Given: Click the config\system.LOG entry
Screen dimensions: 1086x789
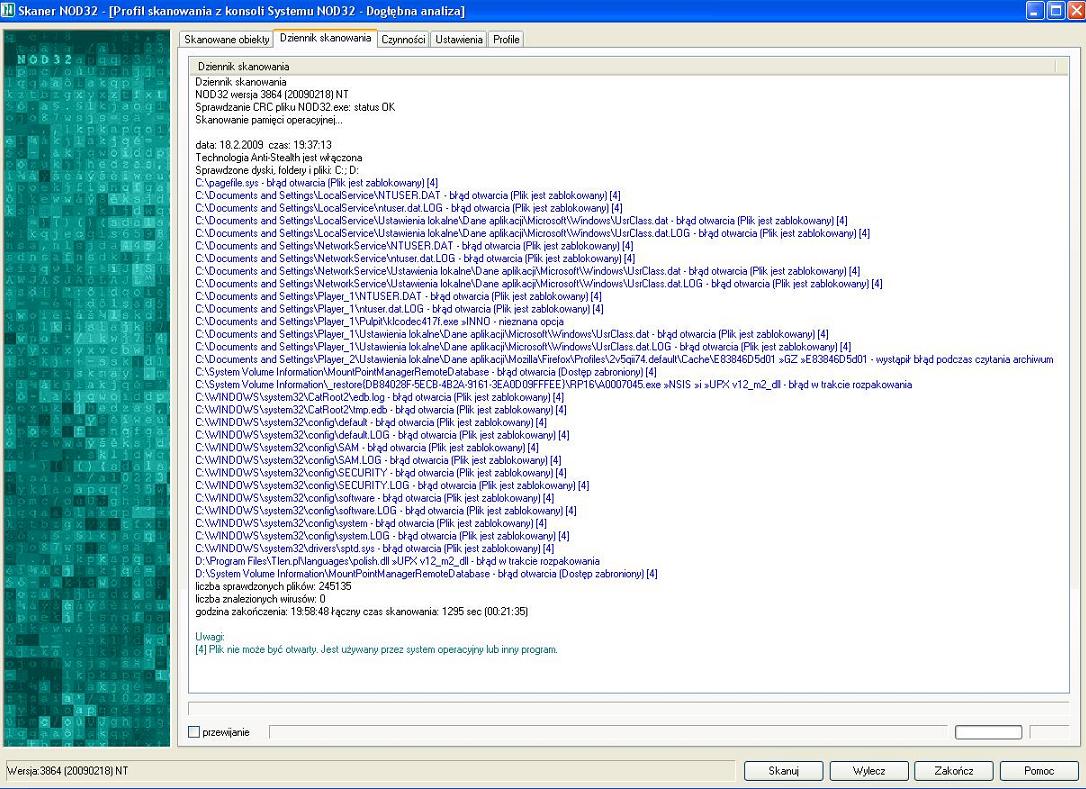Looking at the screenshot, I should 382,535.
